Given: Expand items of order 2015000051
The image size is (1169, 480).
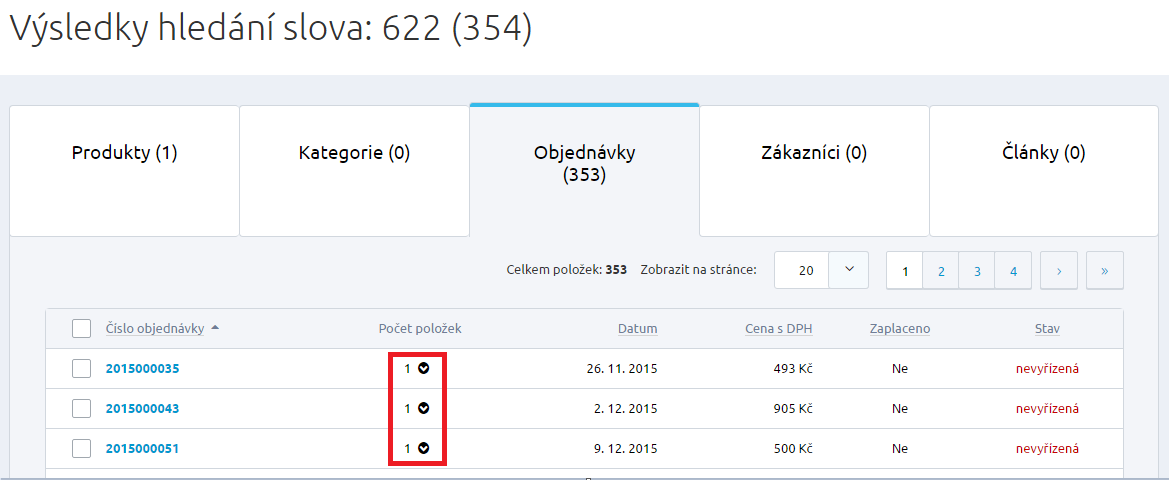Looking at the screenshot, I should click(423, 448).
